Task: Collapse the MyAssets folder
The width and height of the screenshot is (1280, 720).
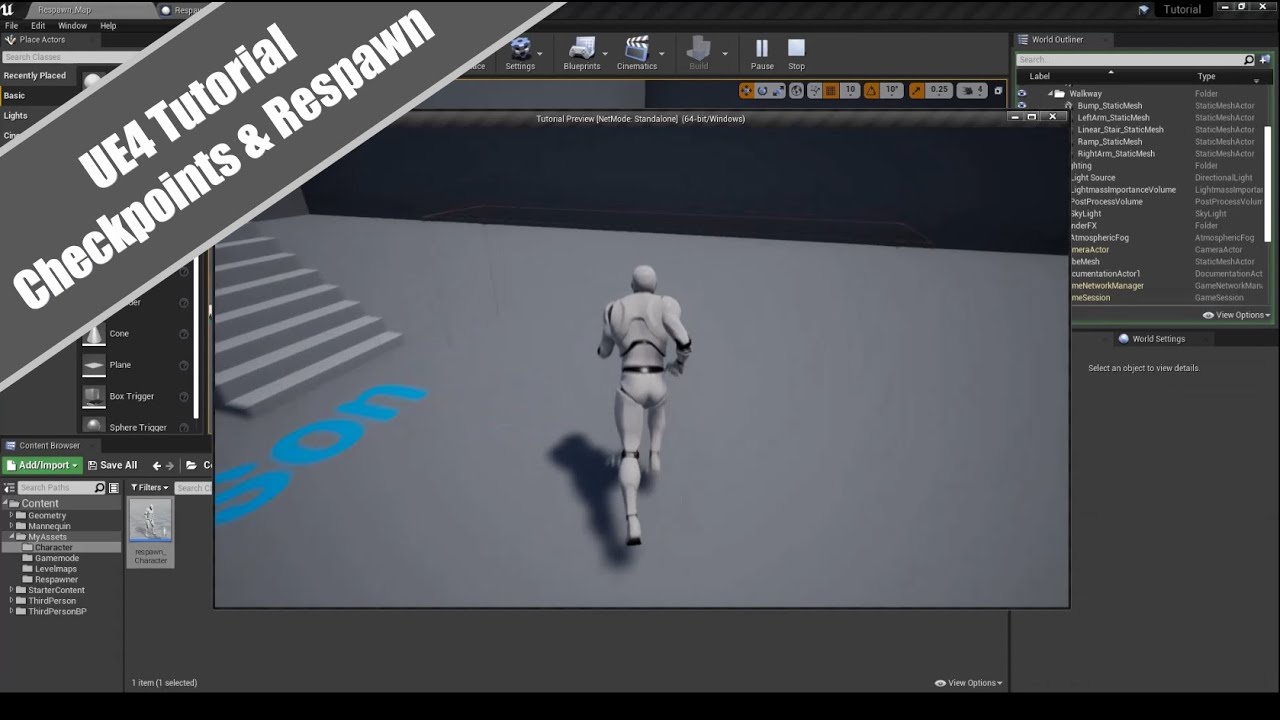Action: tap(11, 537)
